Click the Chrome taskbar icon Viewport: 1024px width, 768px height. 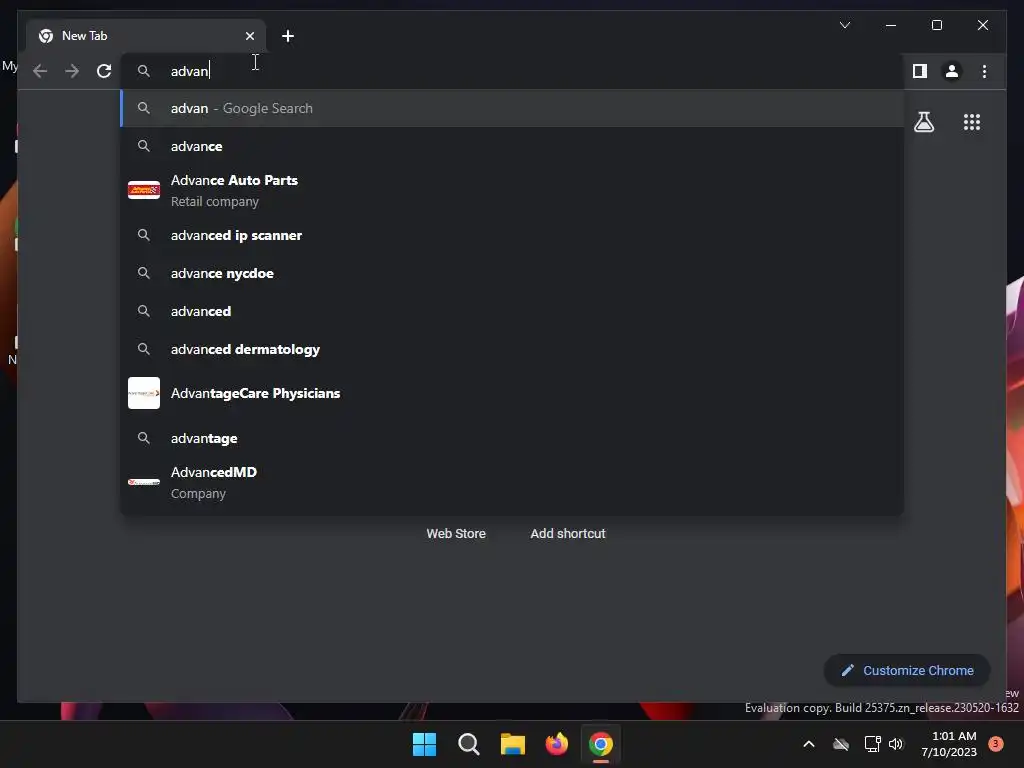coord(601,744)
